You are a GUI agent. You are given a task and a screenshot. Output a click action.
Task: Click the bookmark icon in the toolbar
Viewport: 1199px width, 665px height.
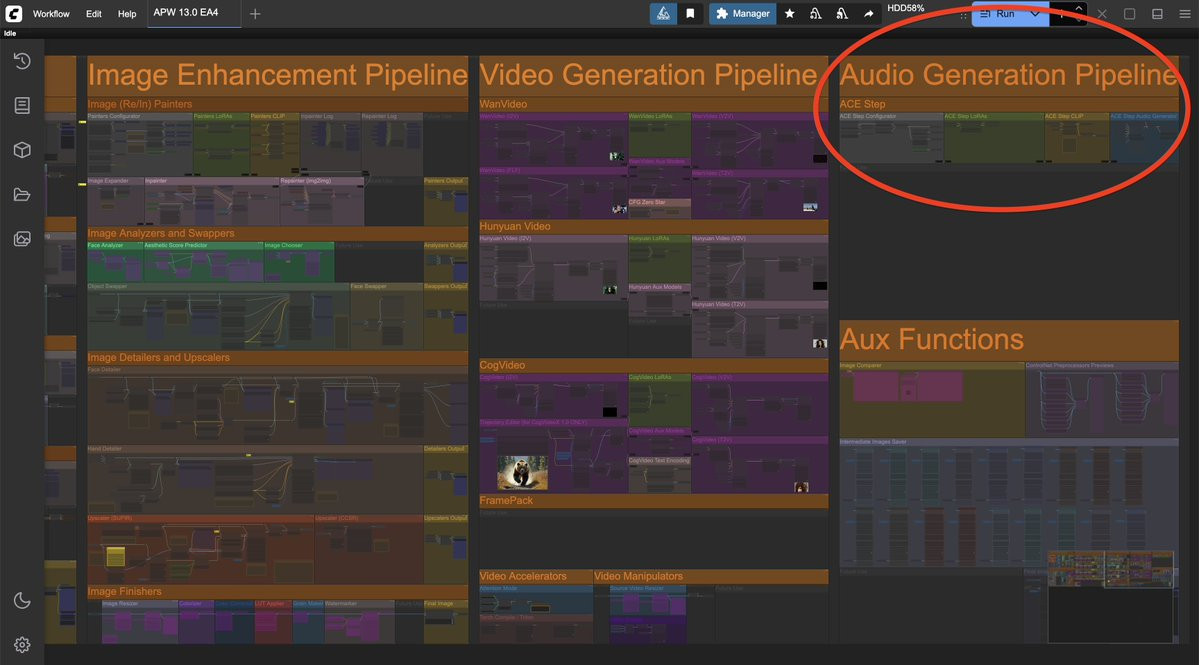(690, 14)
